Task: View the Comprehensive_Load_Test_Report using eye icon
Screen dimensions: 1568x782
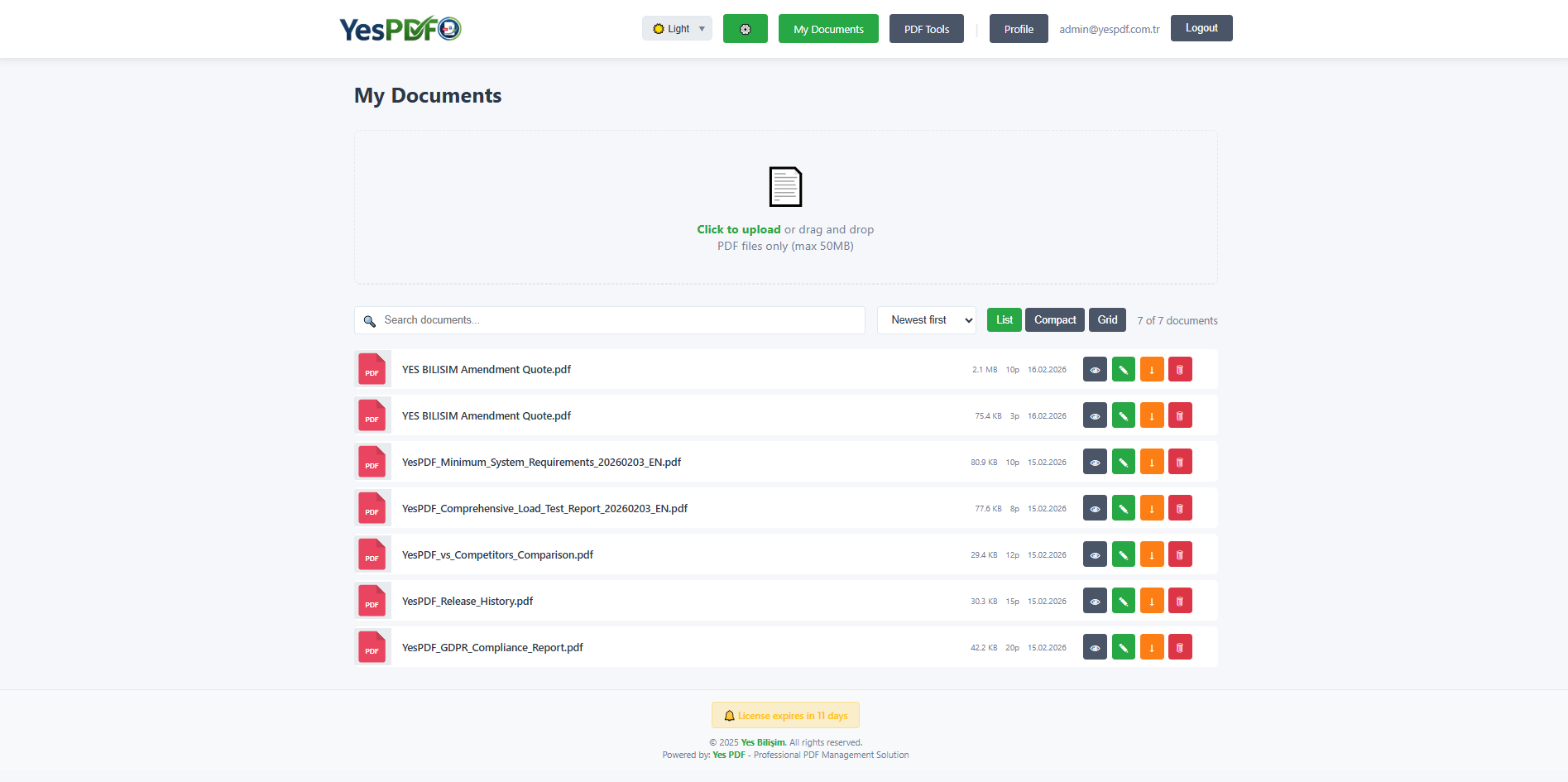Action: [x=1095, y=509]
